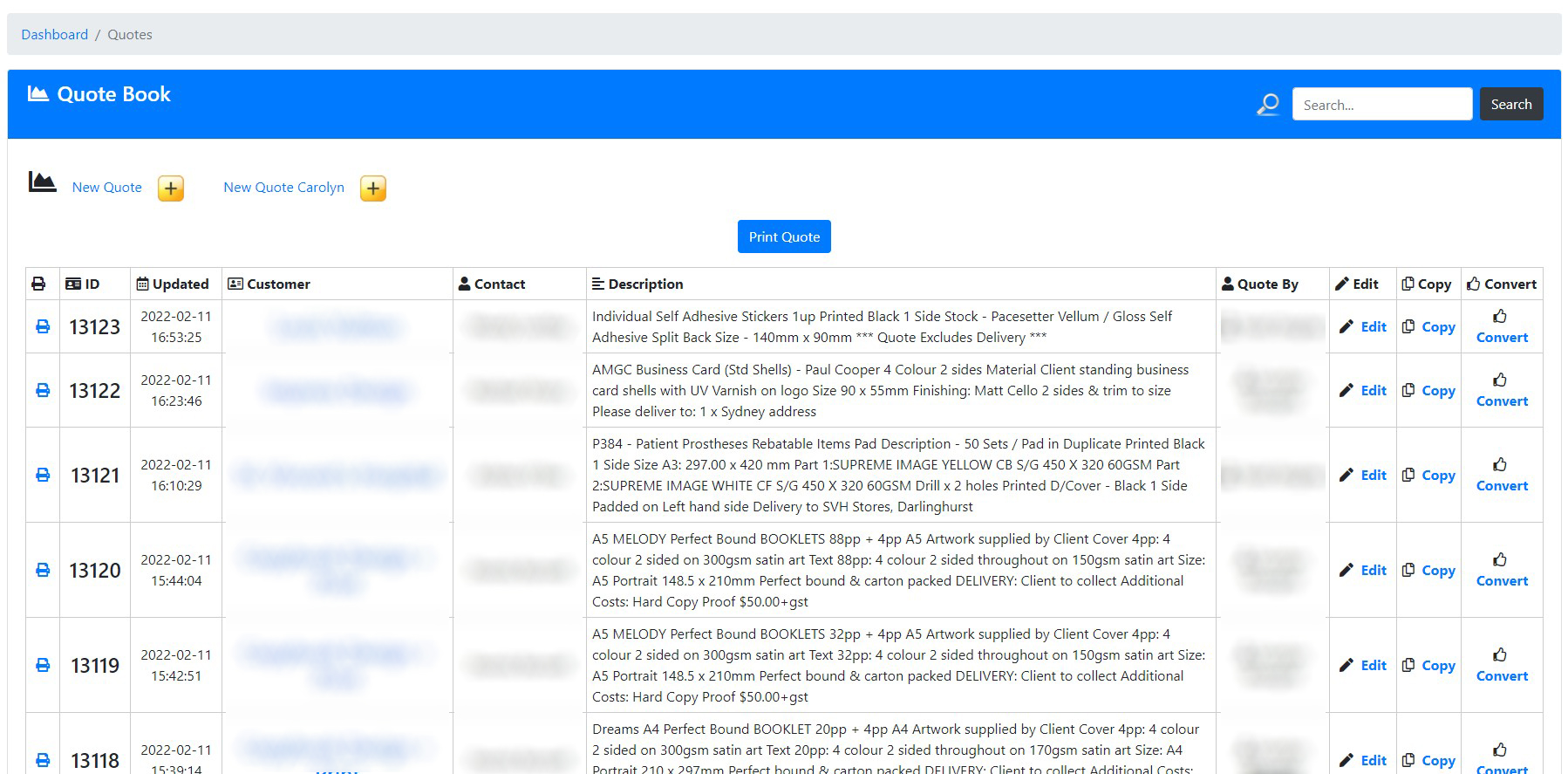This screenshot has height=774, width=1568.
Task: Click the magnifier icon beside the search box
Action: click(x=1268, y=105)
